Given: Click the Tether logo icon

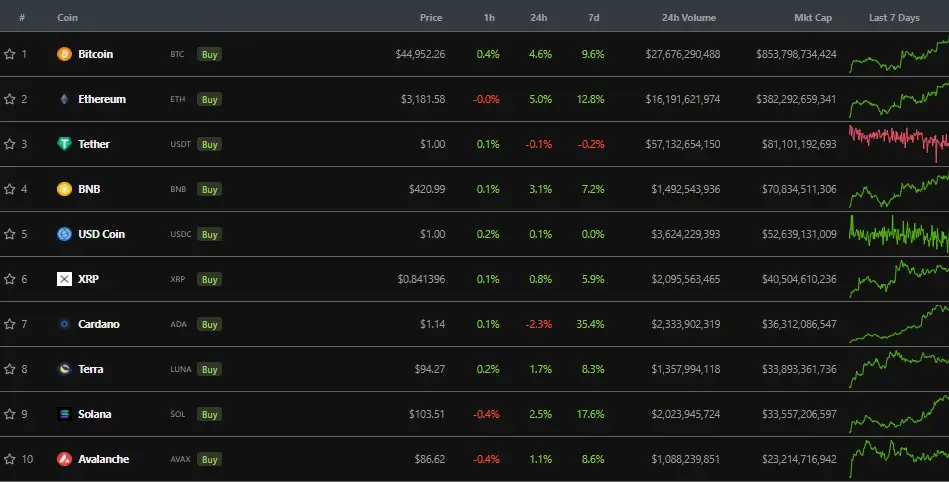Looking at the screenshot, I should (64, 144).
